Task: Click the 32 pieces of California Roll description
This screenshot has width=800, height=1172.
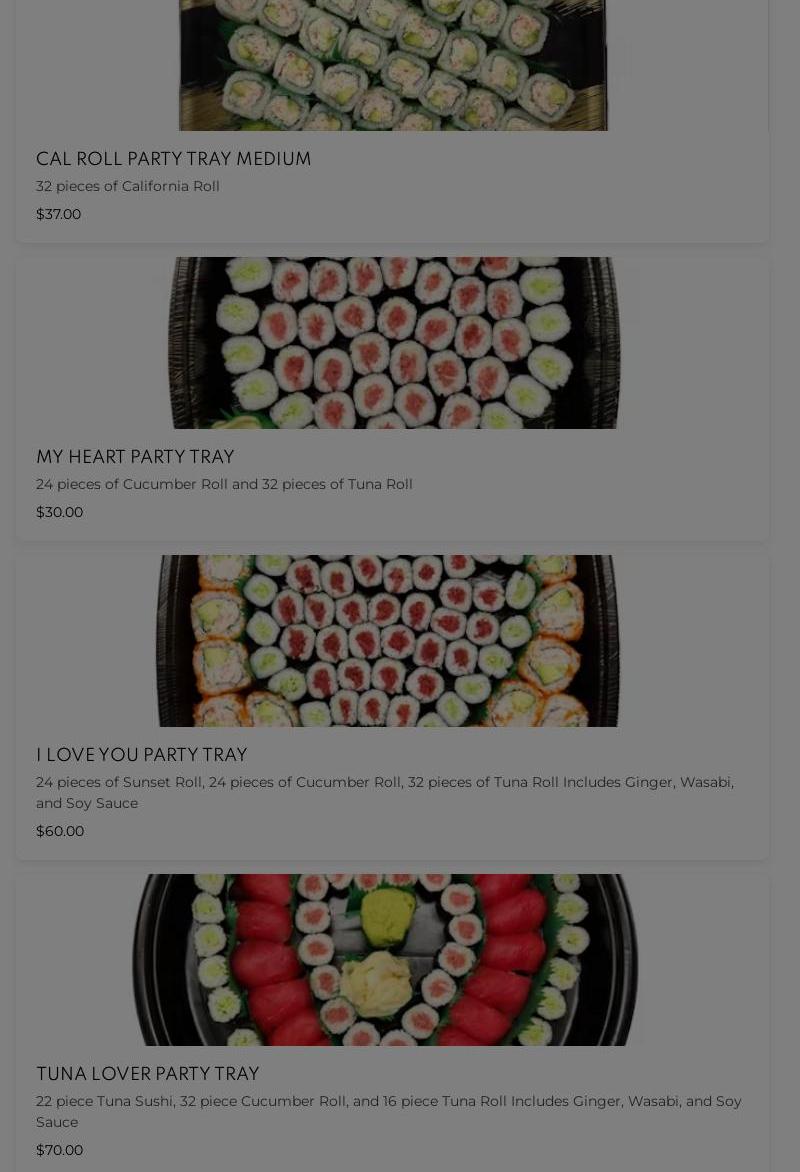Action: [x=128, y=186]
